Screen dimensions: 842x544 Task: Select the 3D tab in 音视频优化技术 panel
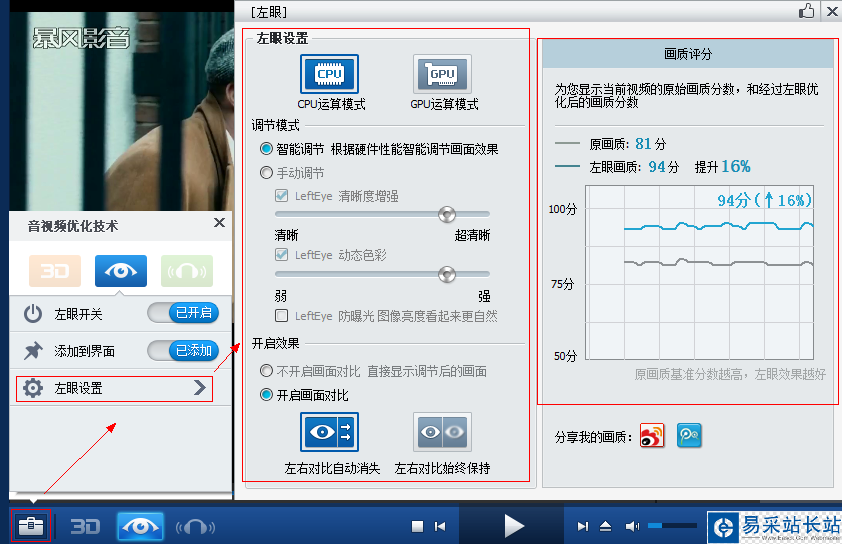(x=55, y=271)
